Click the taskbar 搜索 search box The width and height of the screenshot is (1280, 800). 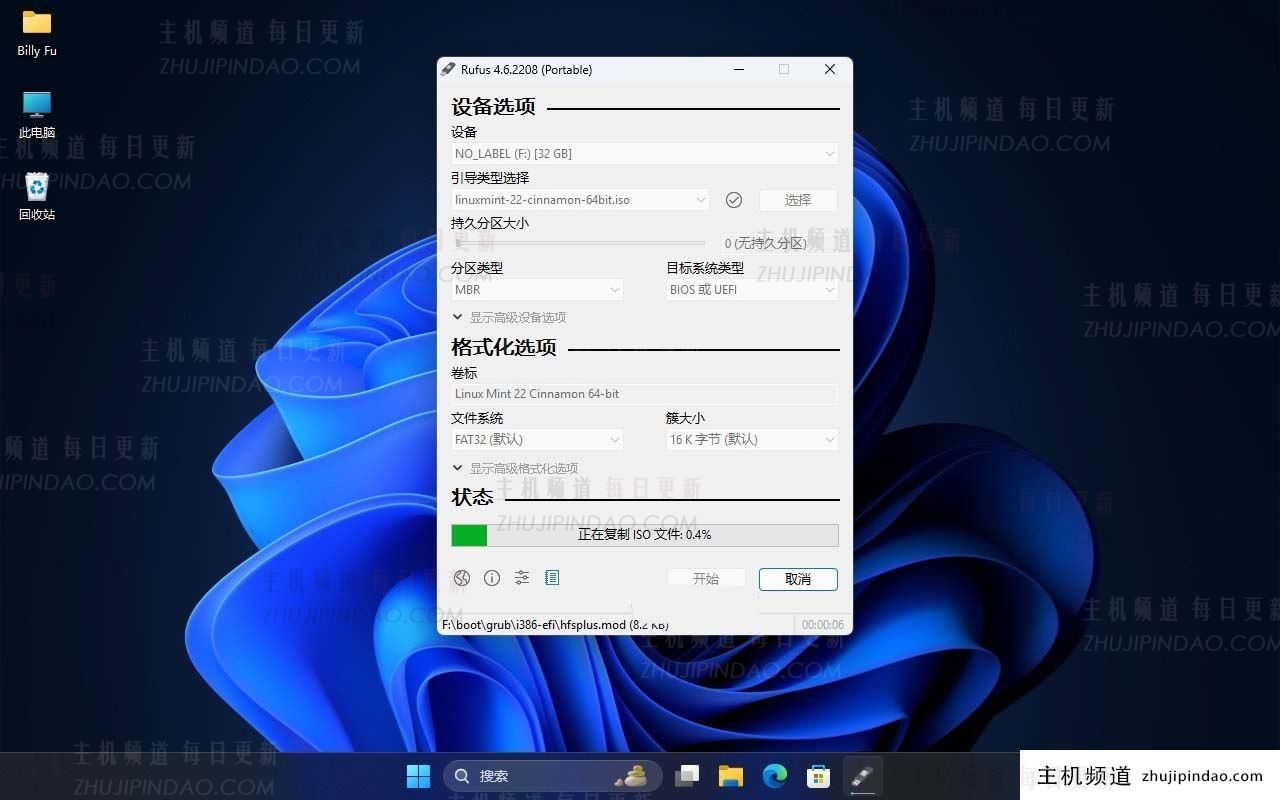553,776
